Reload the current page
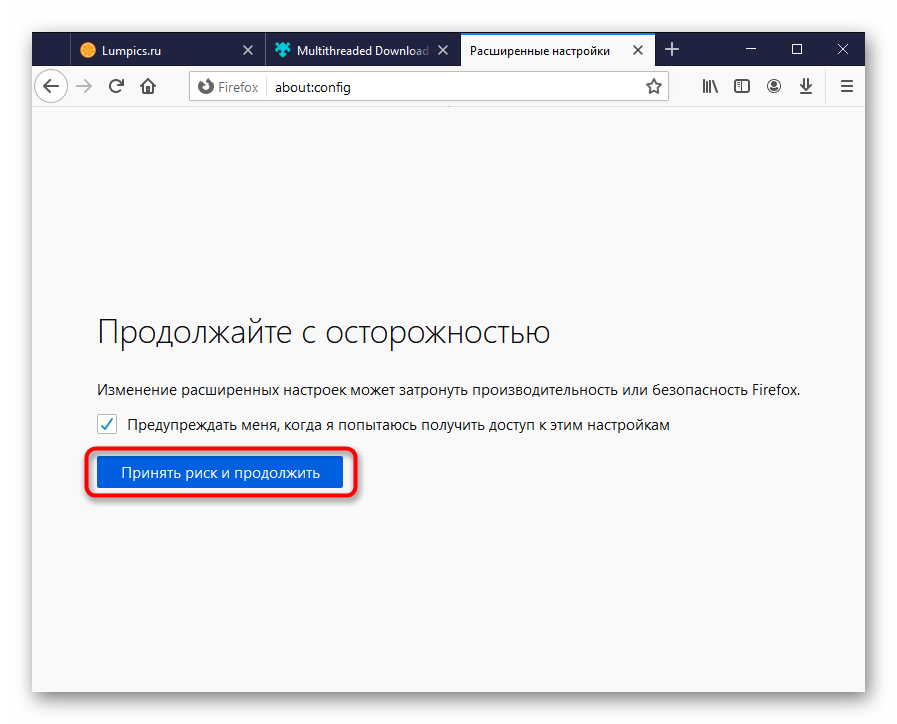This screenshot has width=897, height=724. coord(116,87)
